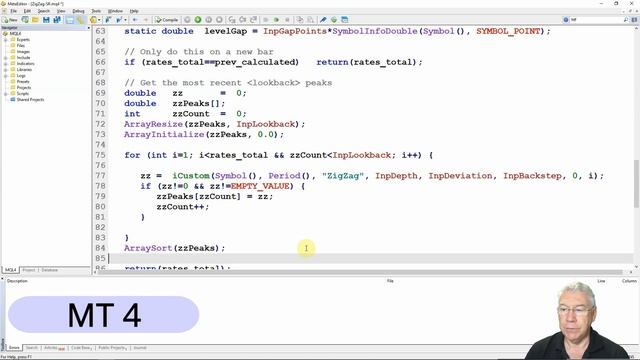Open the Search menu
Screen dimensions: 640x360
tap(44, 11)
